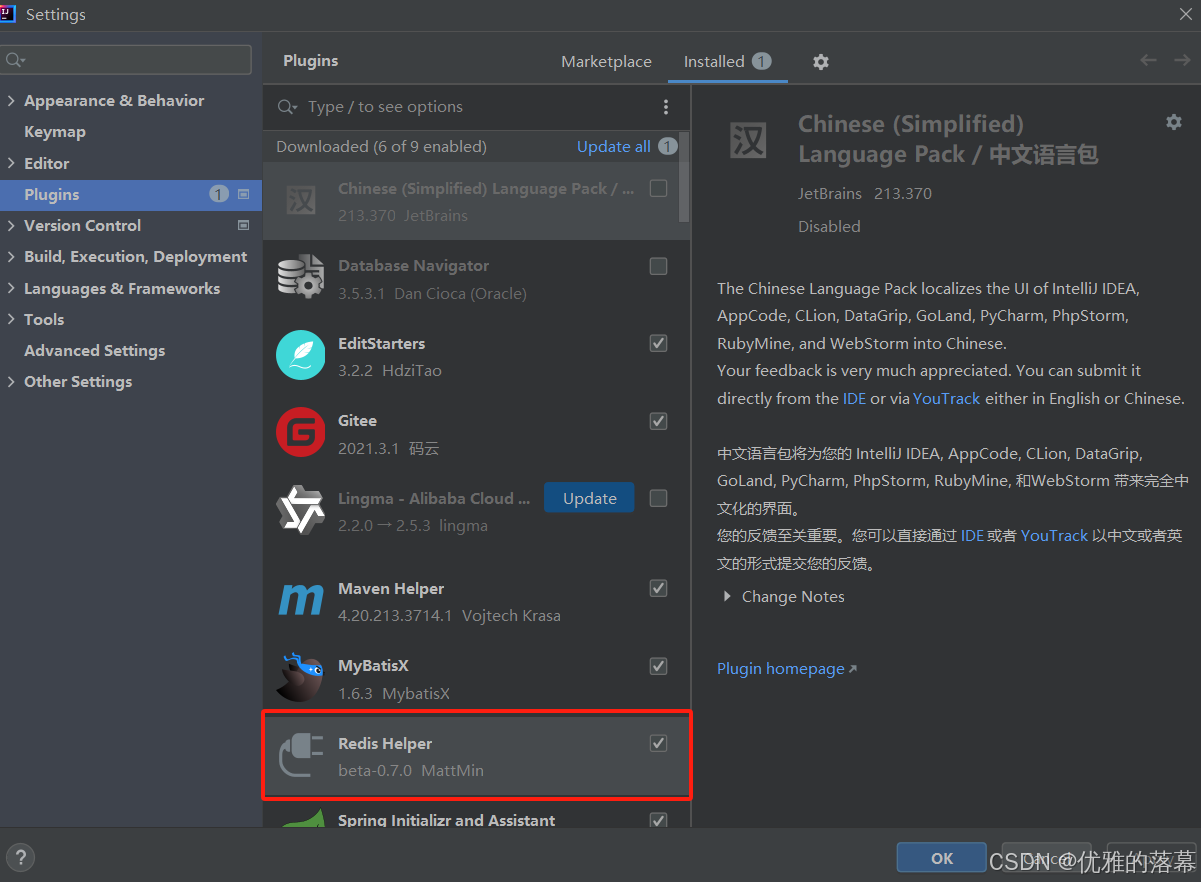Image resolution: width=1201 pixels, height=882 pixels.
Task: Click the forward navigation arrow
Action: click(1182, 61)
